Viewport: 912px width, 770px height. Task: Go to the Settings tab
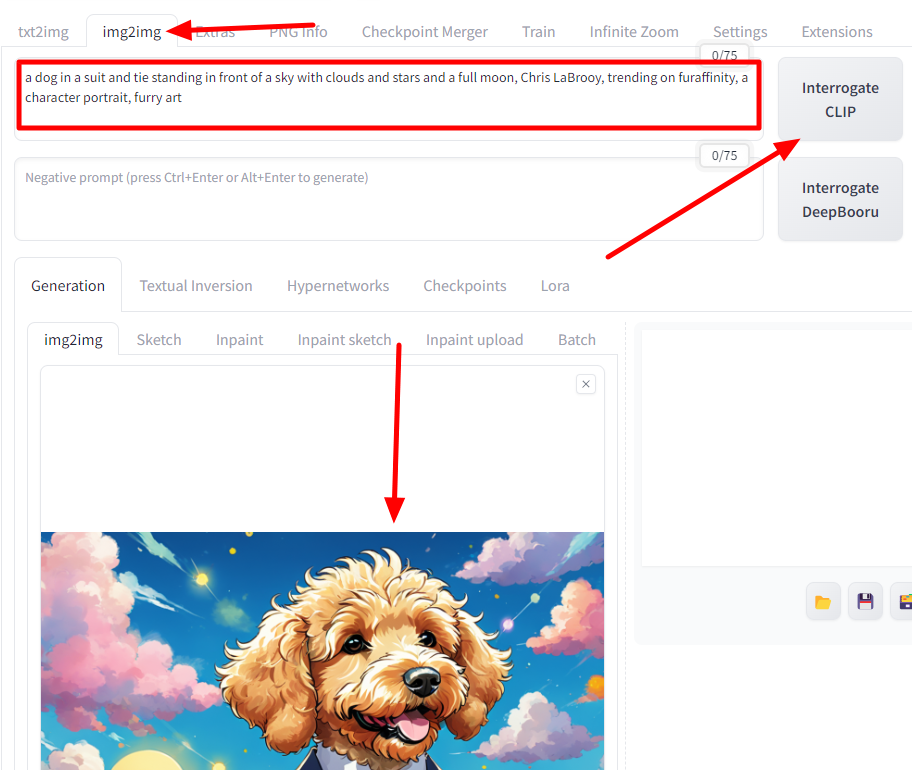pos(740,31)
